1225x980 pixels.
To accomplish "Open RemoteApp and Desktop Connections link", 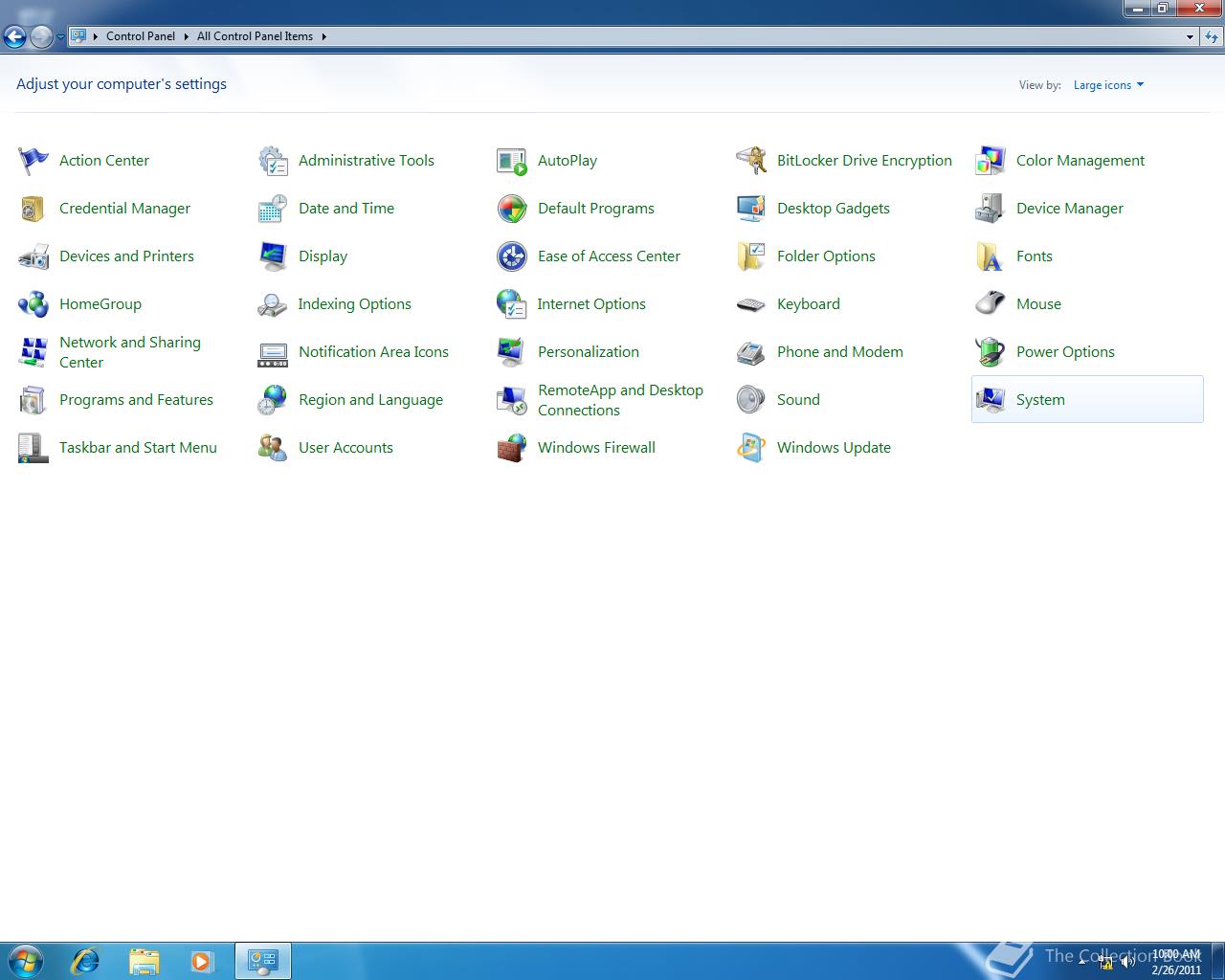I will point(620,400).
